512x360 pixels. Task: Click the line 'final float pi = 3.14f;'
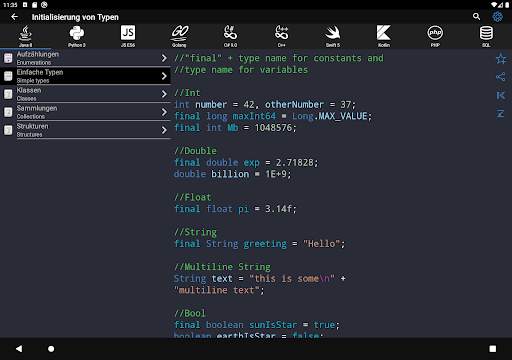tap(235, 209)
